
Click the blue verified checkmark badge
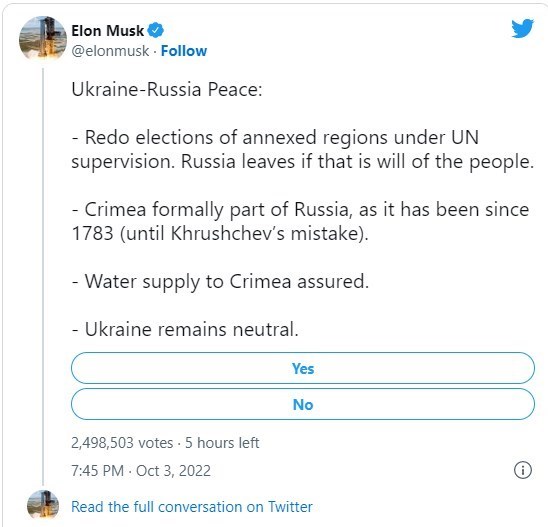156,30
